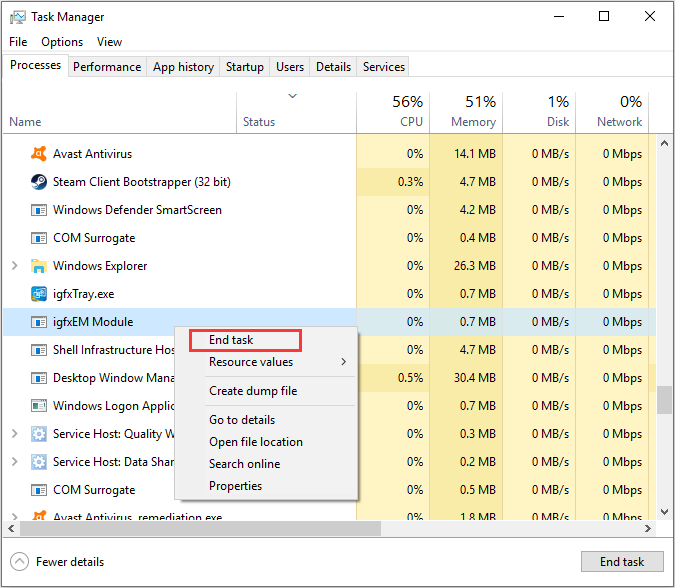Click the horizontal scrollbar thumb
Viewport: 675px width, 588px height.
(201, 529)
